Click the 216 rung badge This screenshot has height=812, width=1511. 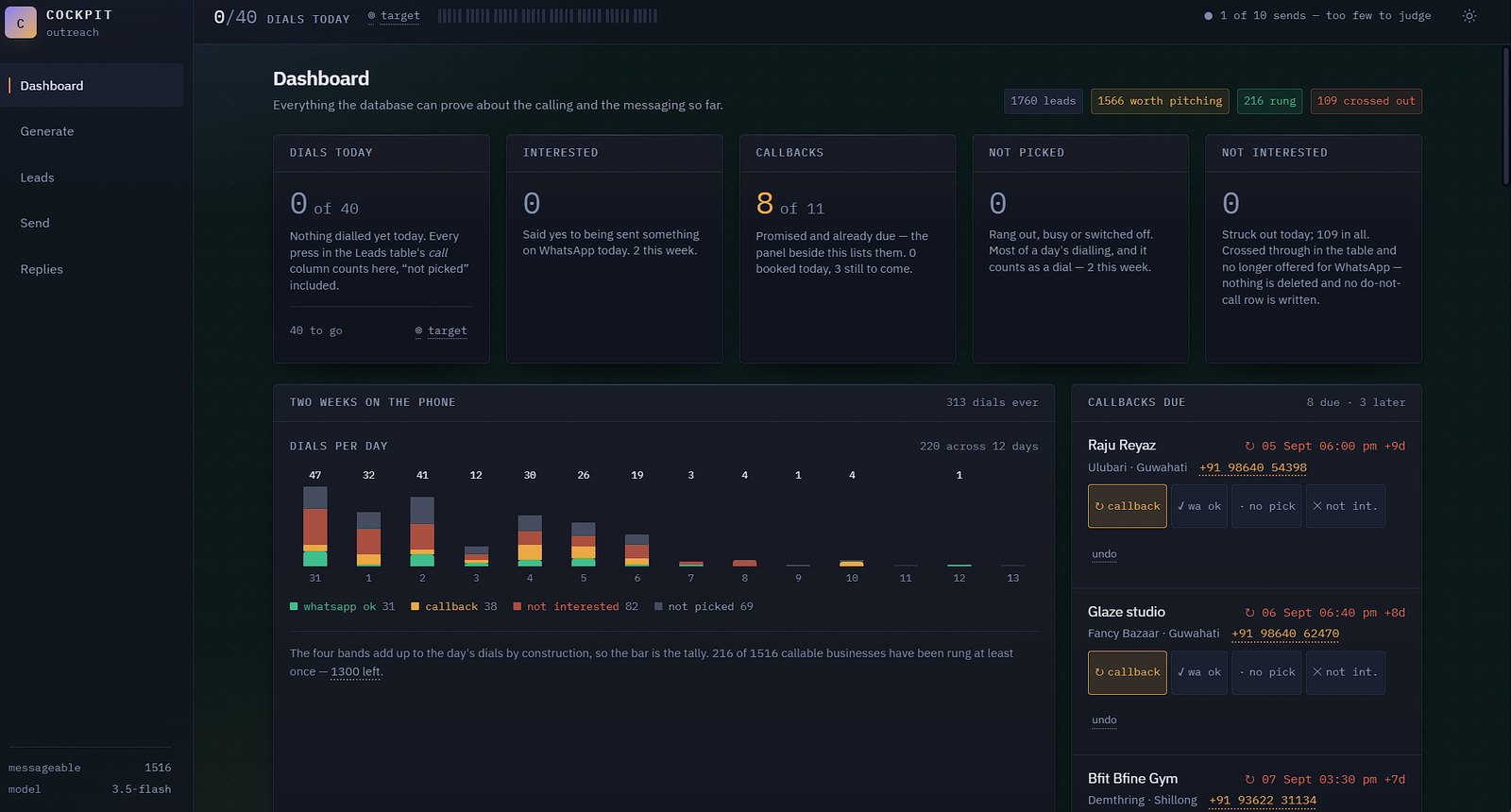[1270, 101]
